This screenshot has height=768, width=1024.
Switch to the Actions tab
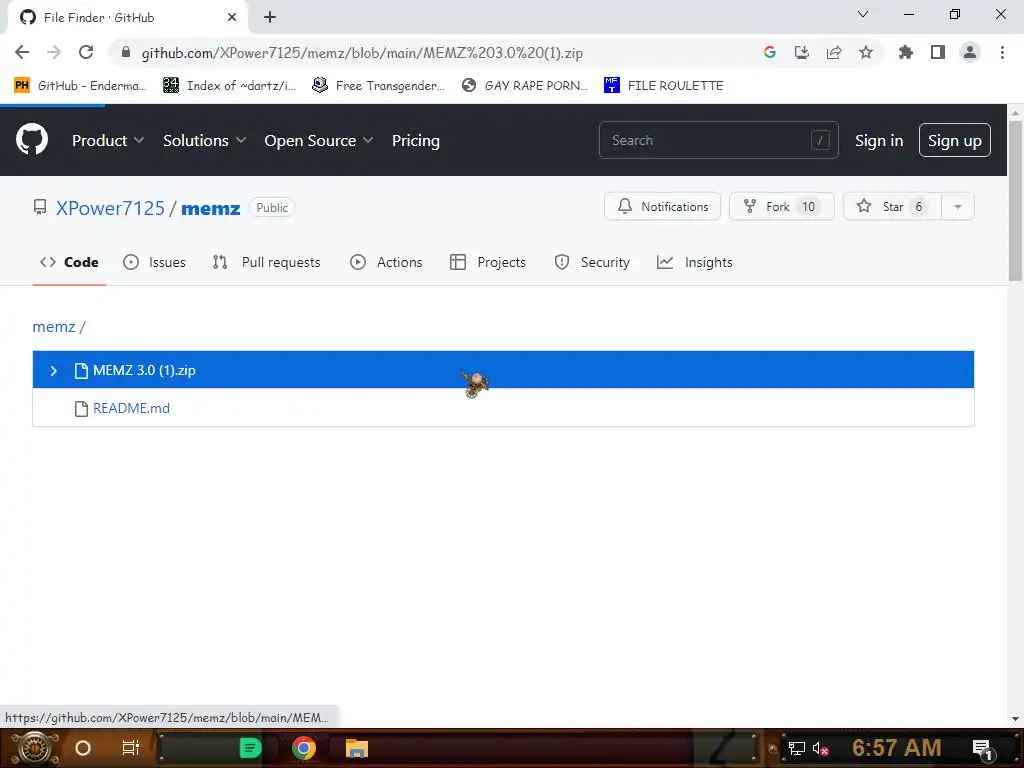[x=386, y=262]
